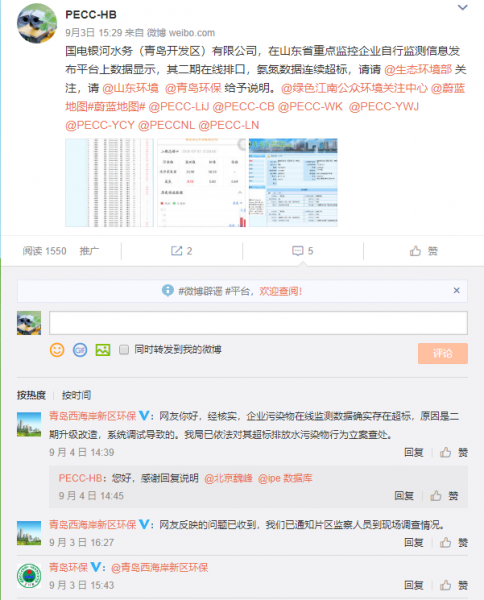
Task: Dismiss the 微博辟谣 notice banner
Action: [x=456, y=290]
